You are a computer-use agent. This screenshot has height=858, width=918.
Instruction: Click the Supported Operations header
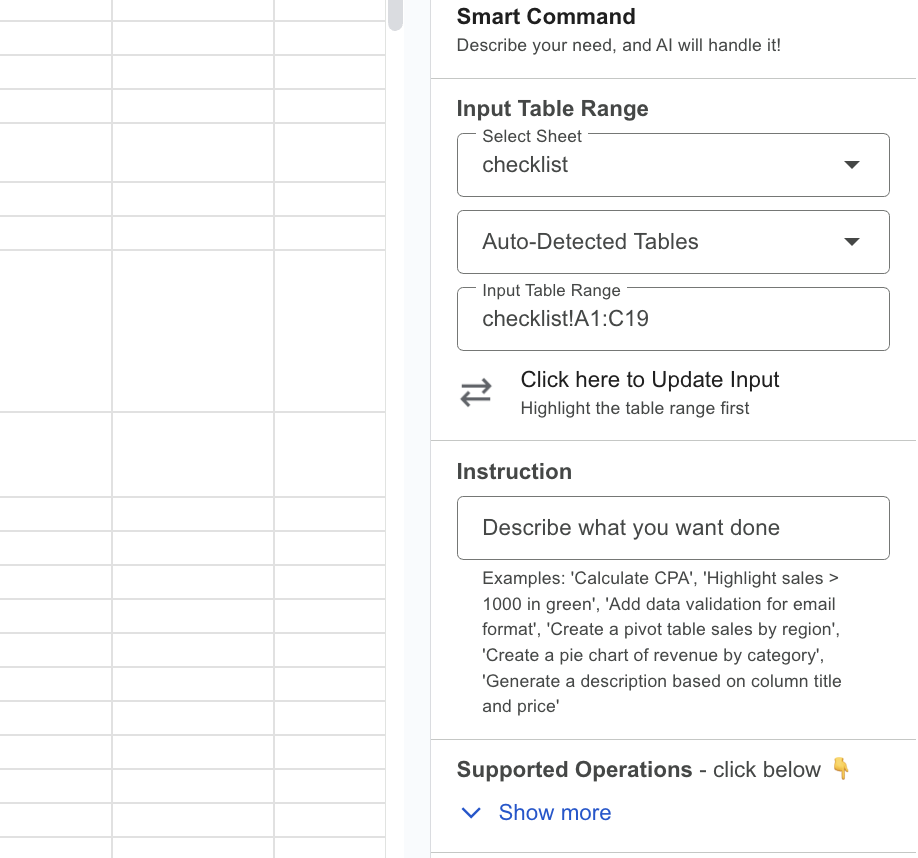(x=572, y=769)
